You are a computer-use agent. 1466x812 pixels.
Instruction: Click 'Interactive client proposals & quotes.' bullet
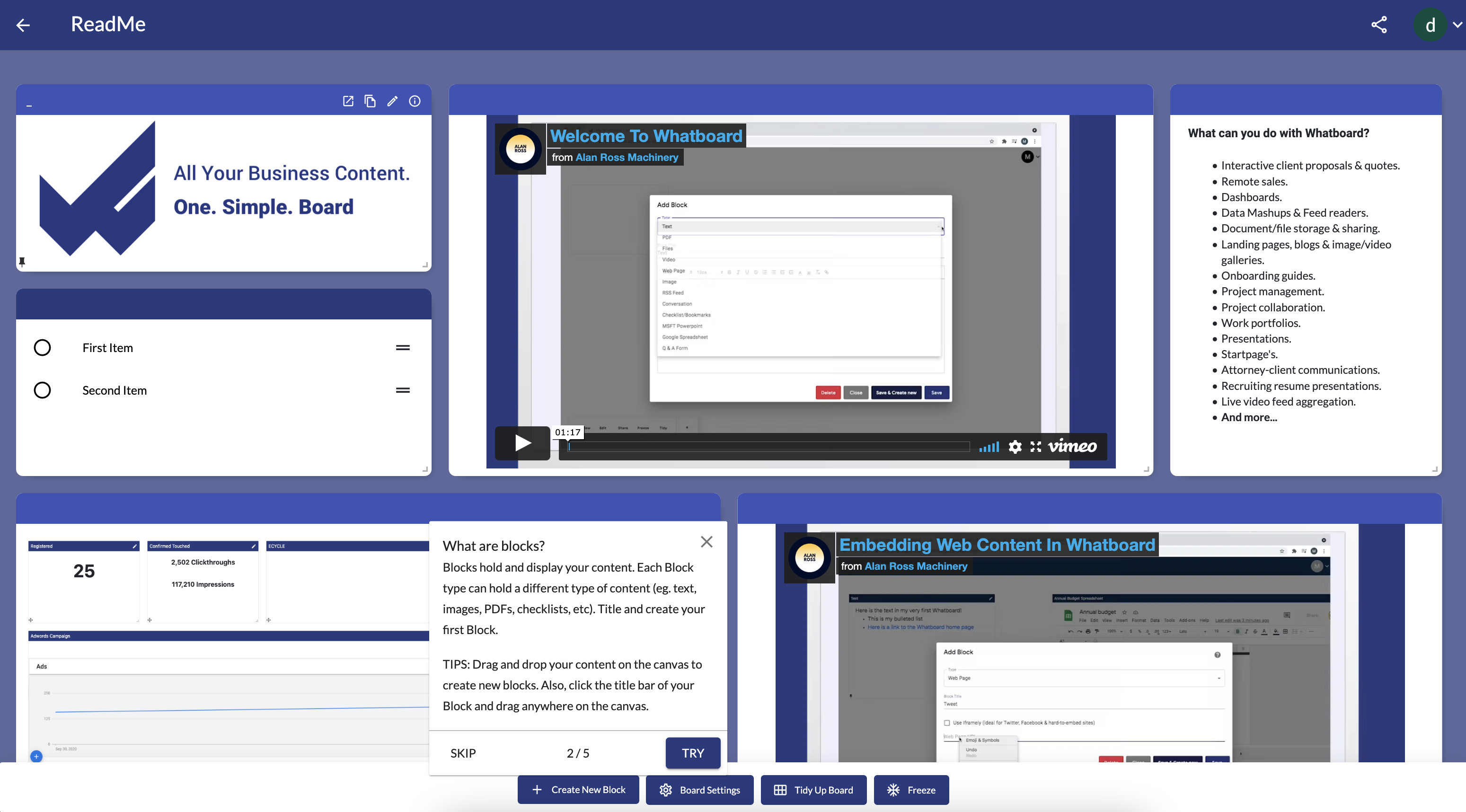point(1310,166)
